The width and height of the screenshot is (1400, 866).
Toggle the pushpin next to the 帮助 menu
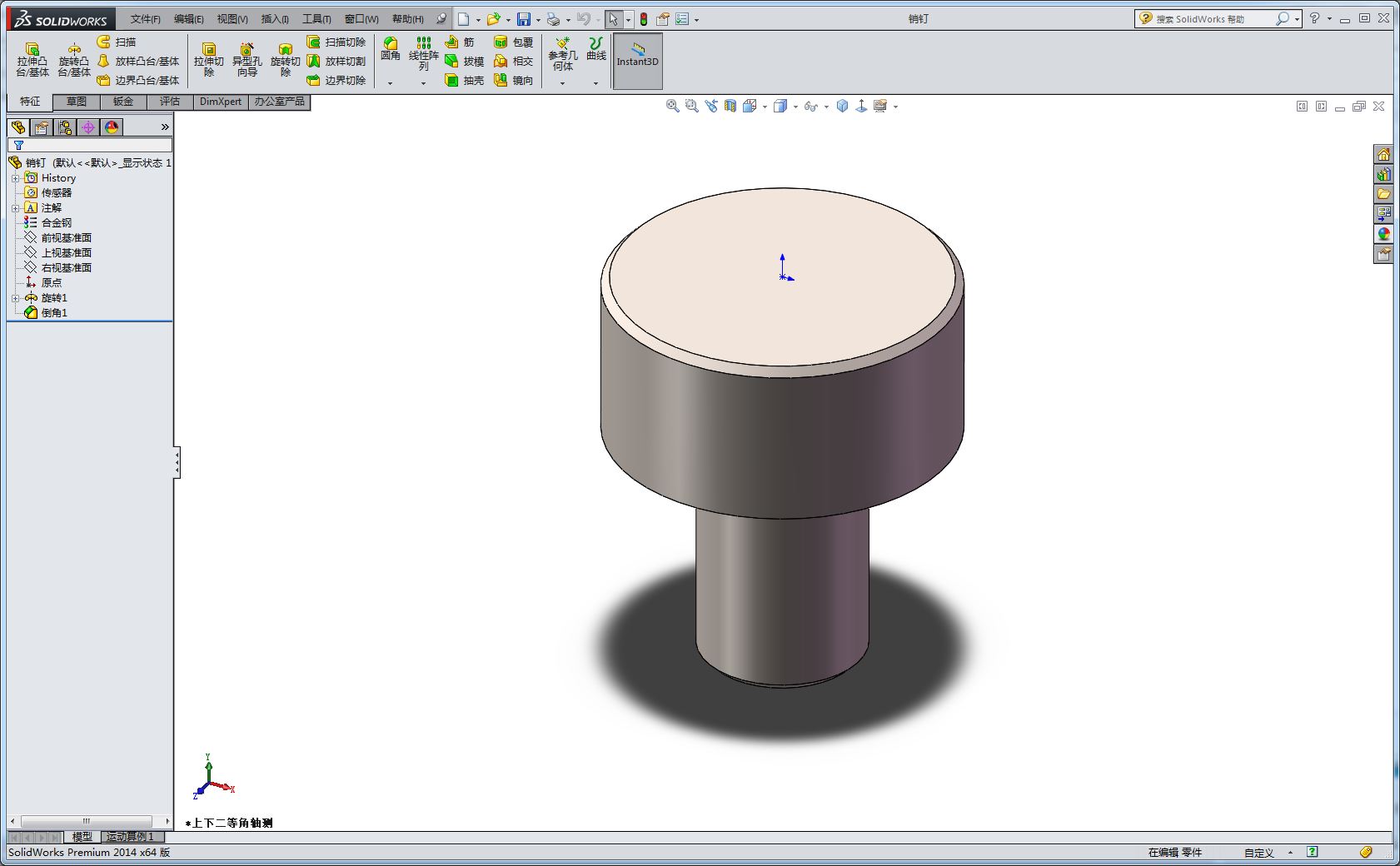[x=441, y=18]
